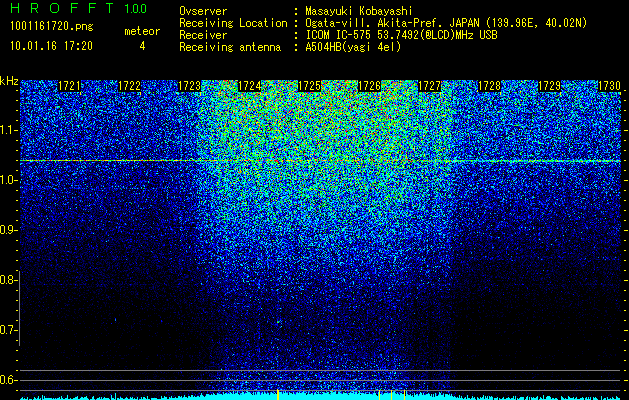Click the date stamp 10.01.16 17:20
Viewport: 629px width, 400px height.
pyautogui.click(x=51, y=46)
